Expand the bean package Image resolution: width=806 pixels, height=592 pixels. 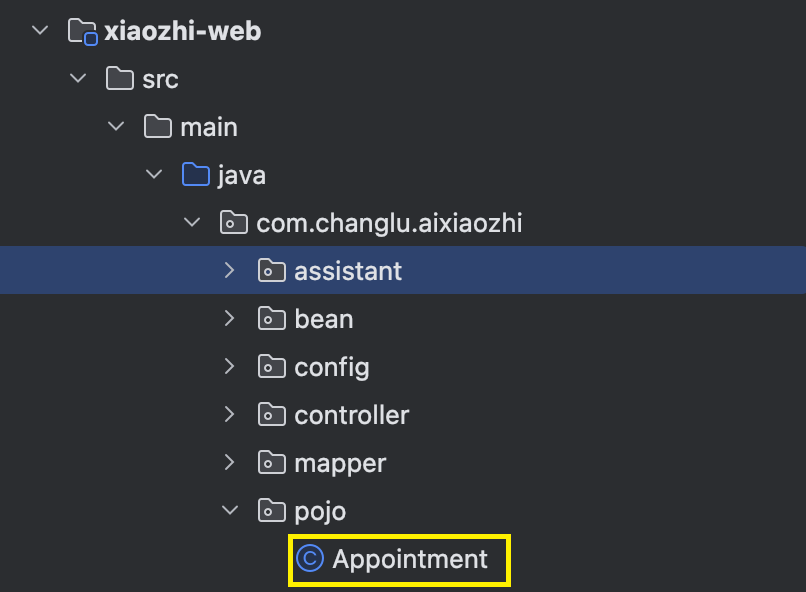click(x=229, y=319)
